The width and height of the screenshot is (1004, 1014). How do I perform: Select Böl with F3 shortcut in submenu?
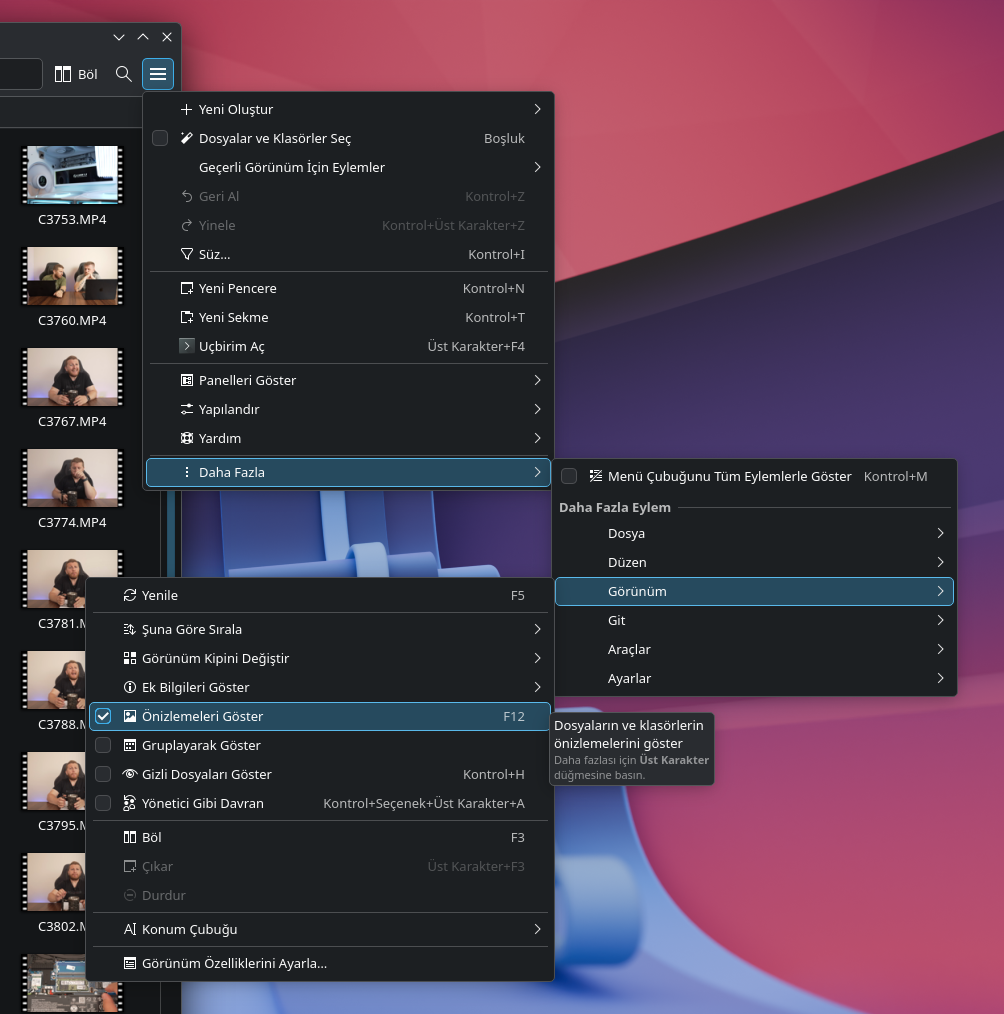click(x=320, y=837)
